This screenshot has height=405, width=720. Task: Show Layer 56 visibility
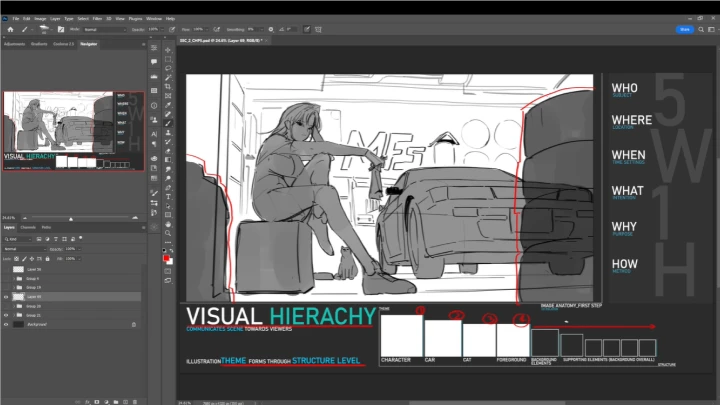pyautogui.click(x=6, y=270)
